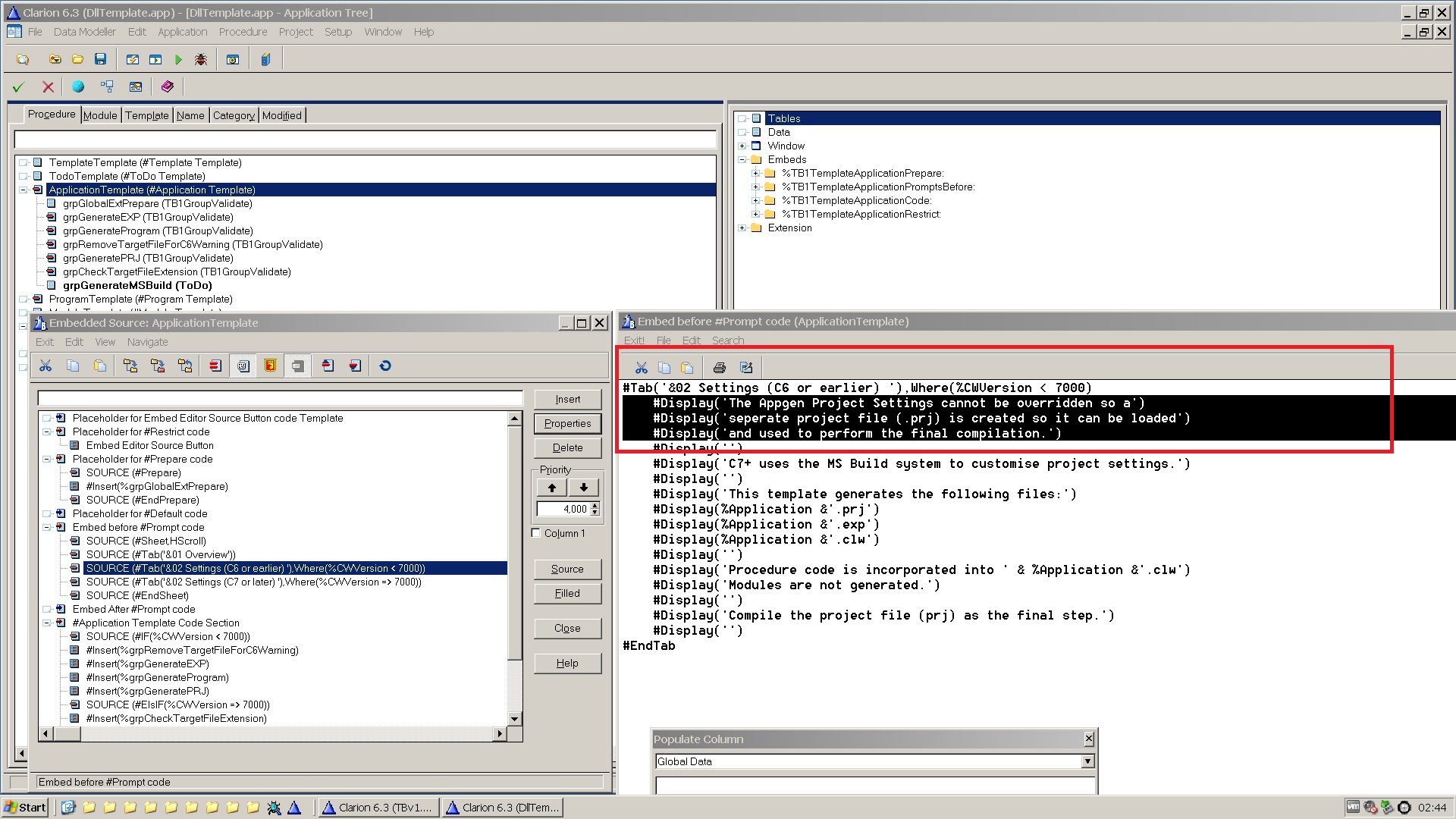Click the tree diagram icon in second toolbar
Image resolution: width=1456 pixels, height=819 pixels.
tap(107, 86)
